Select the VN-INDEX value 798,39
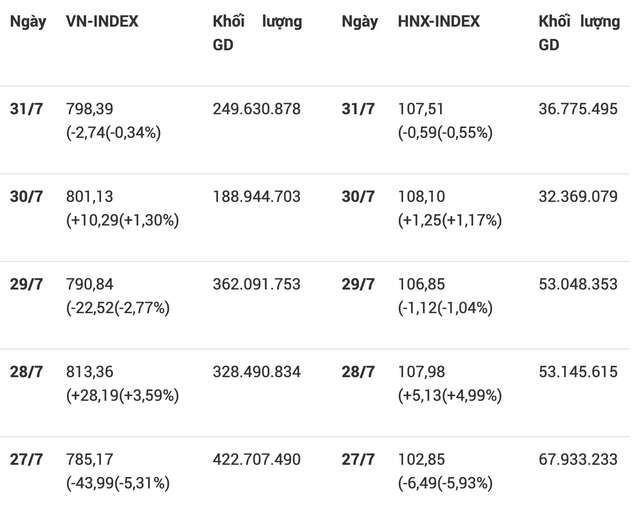Viewport: 640px width, 519px height. 90,108
